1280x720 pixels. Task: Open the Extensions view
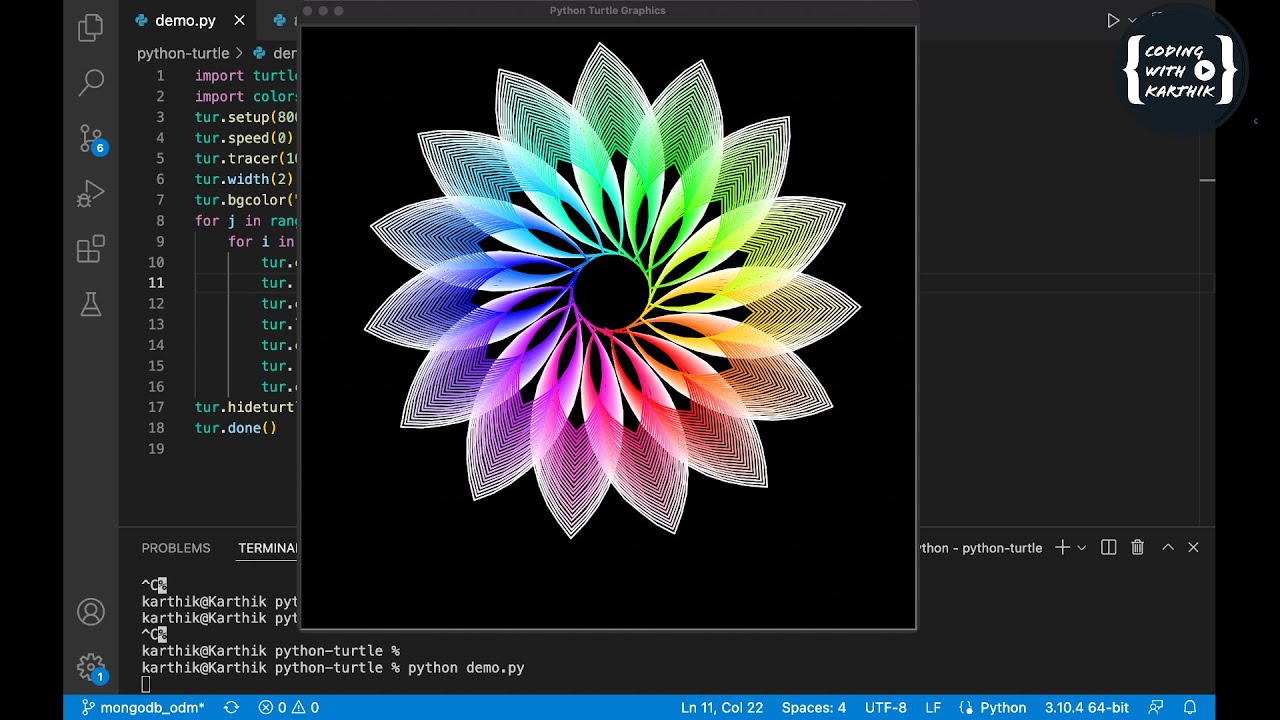[90, 248]
